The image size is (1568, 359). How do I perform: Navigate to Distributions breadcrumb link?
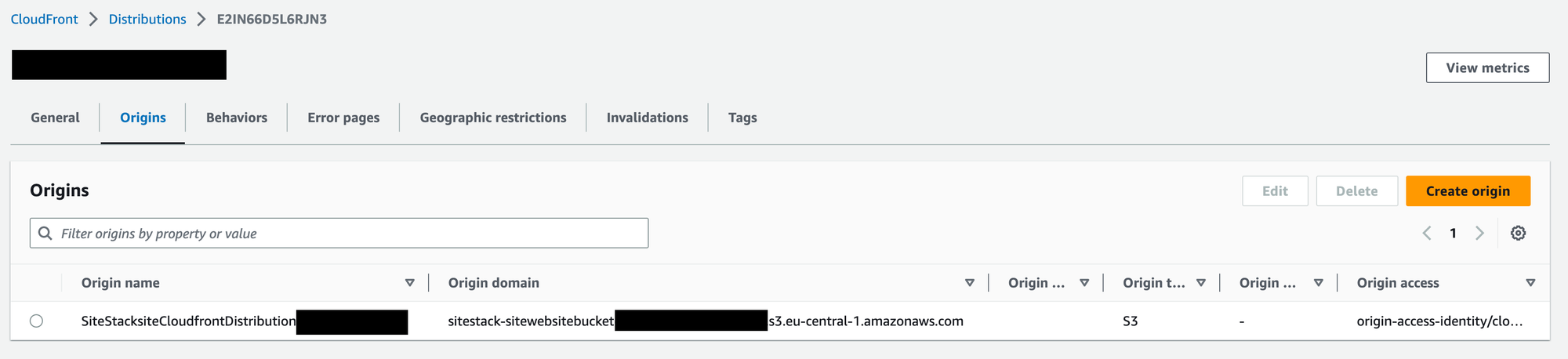pos(147,20)
